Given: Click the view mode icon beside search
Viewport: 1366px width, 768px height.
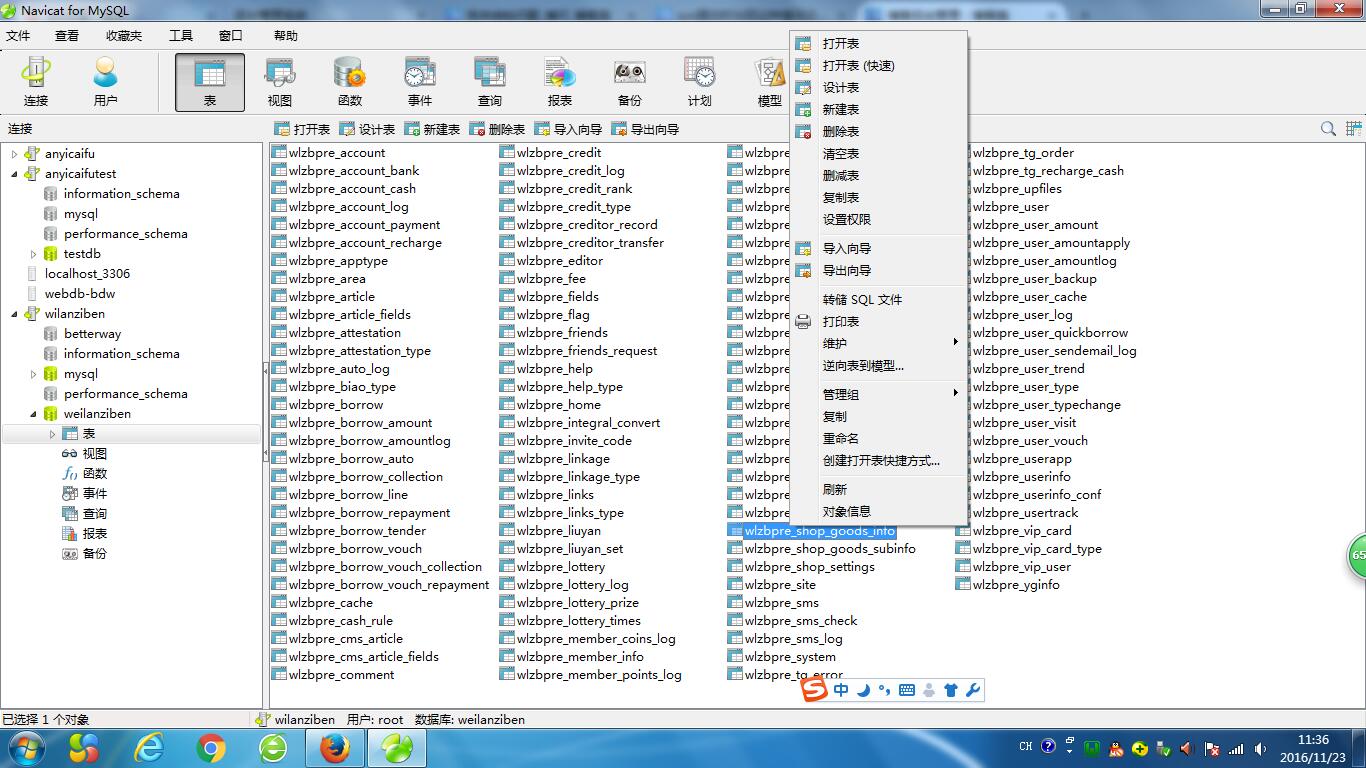Looking at the screenshot, I should [x=1354, y=129].
